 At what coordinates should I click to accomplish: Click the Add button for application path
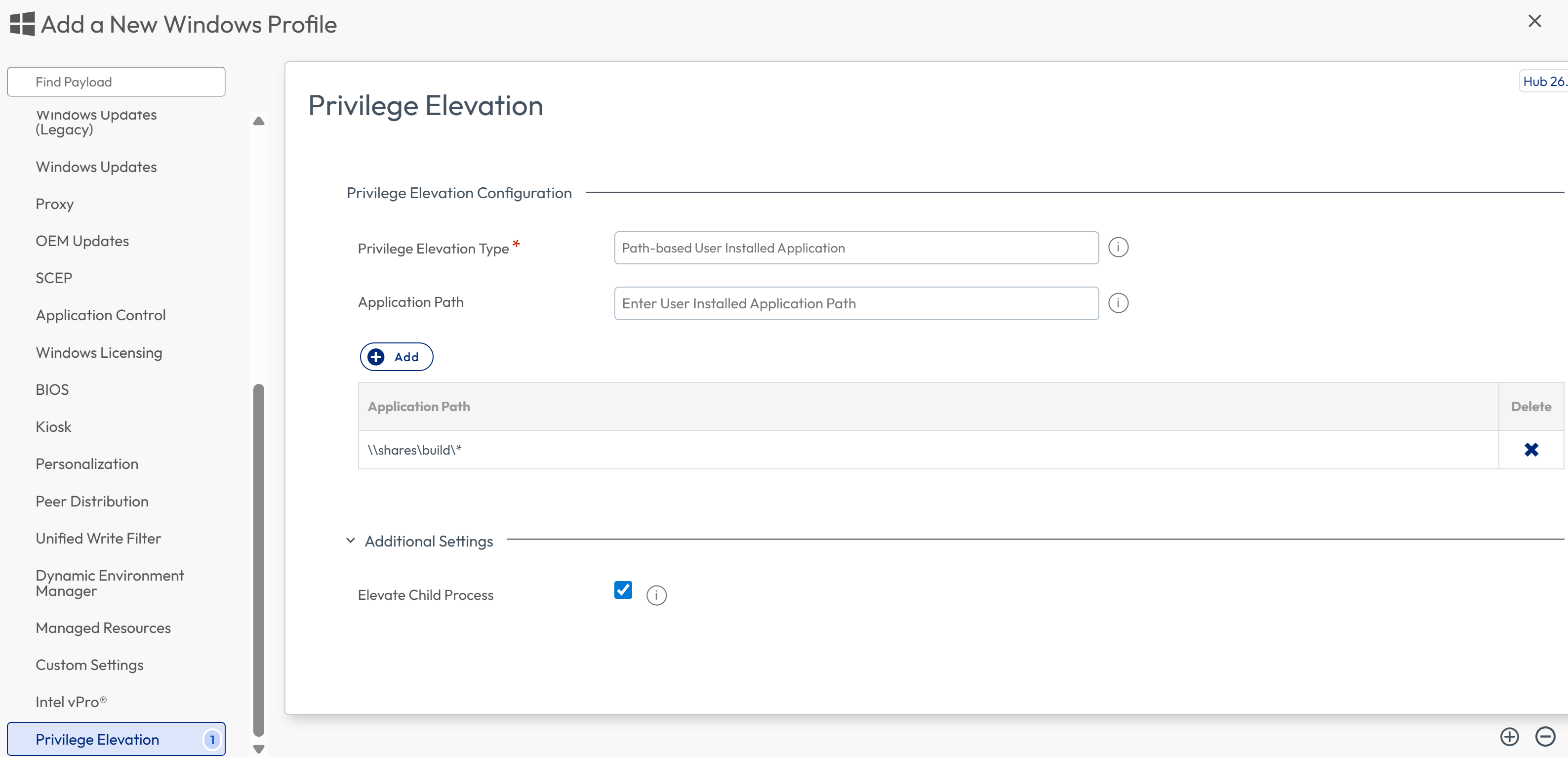point(396,357)
